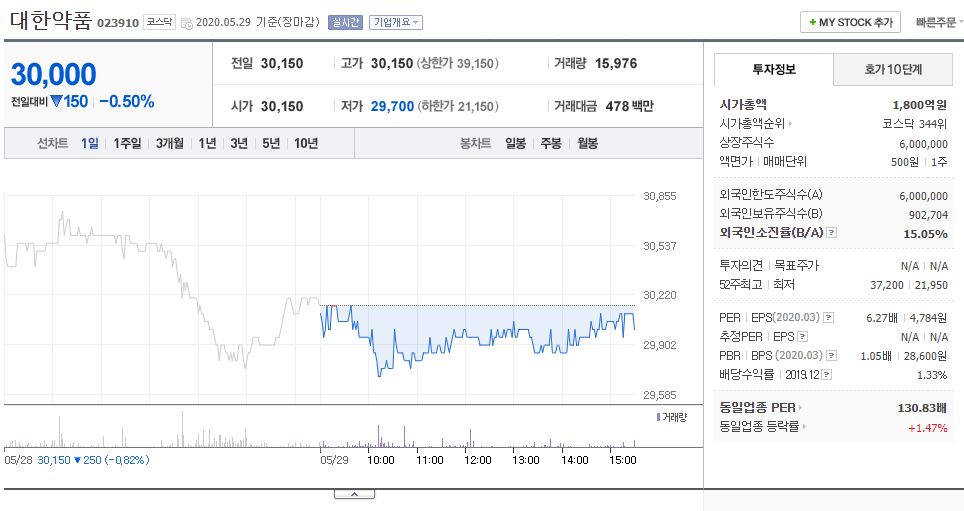Click the help icon next to PER EPS(2020.03)
This screenshot has width=964, height=511.
tap(828, 318)
